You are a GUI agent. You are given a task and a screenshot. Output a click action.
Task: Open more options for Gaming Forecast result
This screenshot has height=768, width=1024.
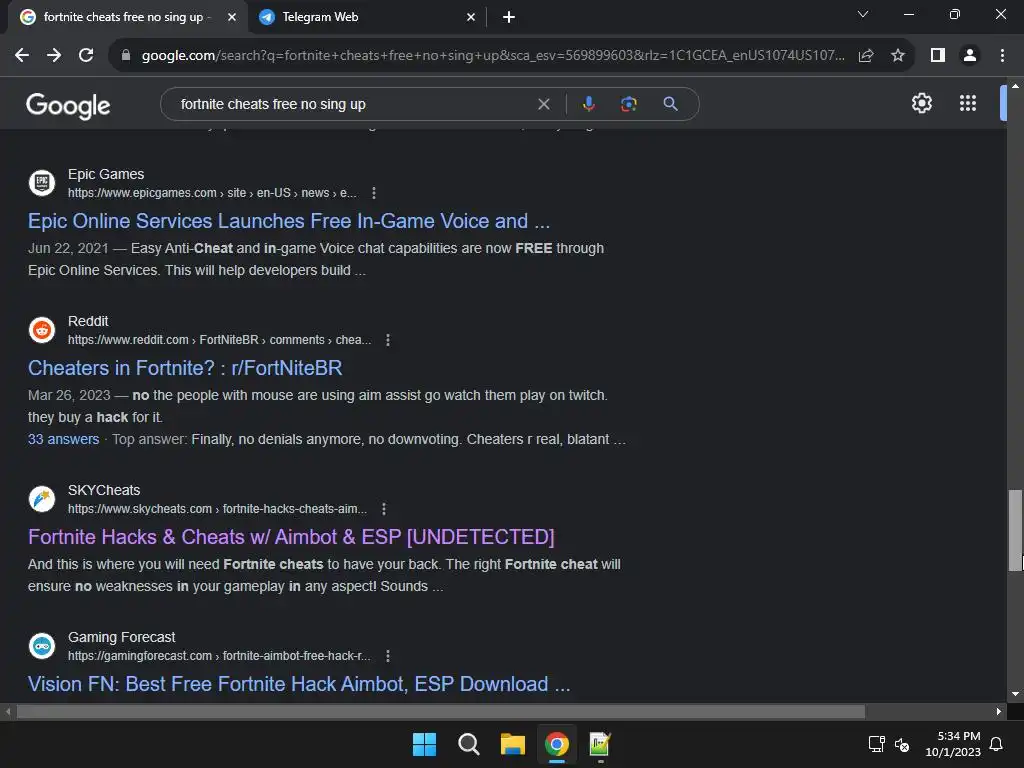[x=388, y=656]
